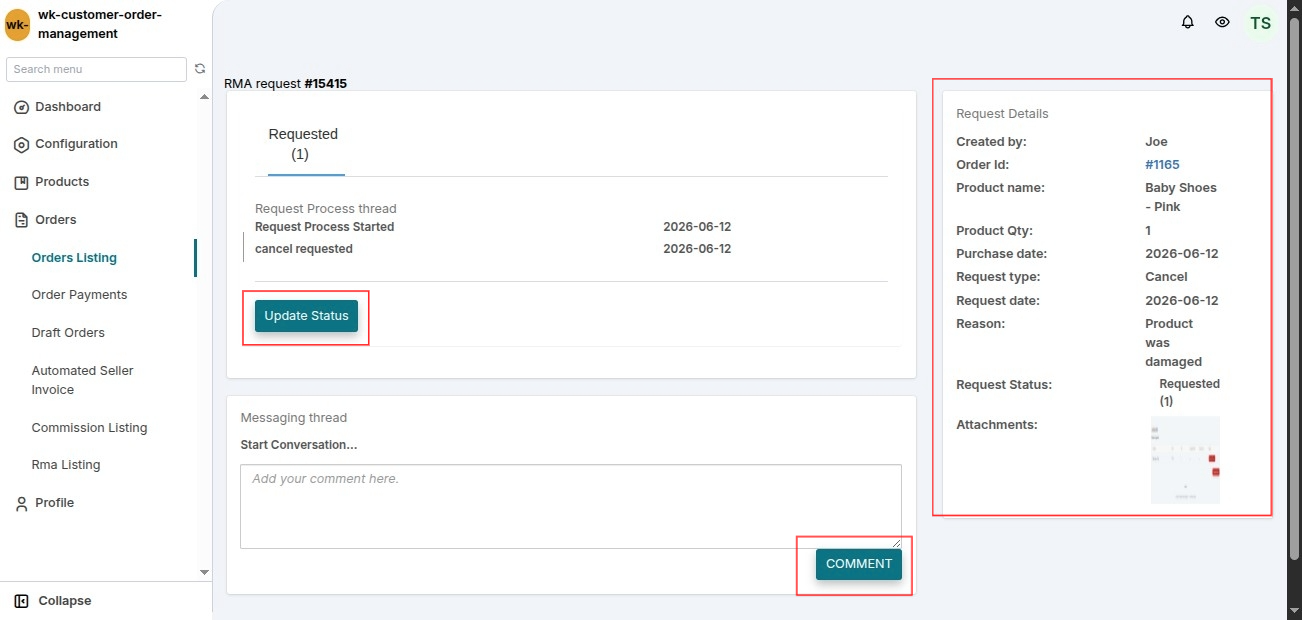Click the sidebar scroll down arrow
This screenshot has width=1302, height=620.
click(x=205, y=572)
